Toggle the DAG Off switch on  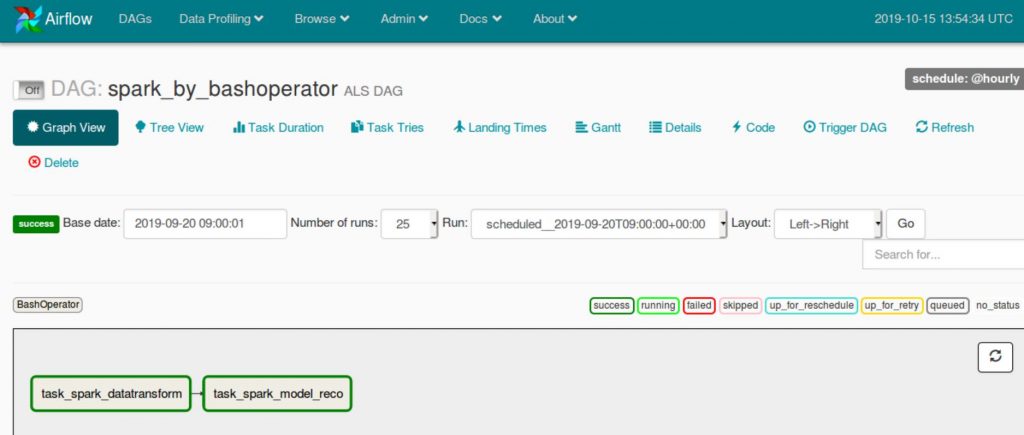[29, 90]
